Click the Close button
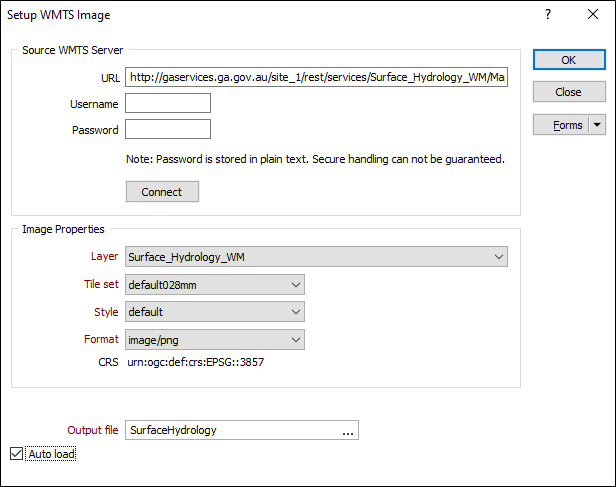The image size is (616, 487). pos(569,92)
